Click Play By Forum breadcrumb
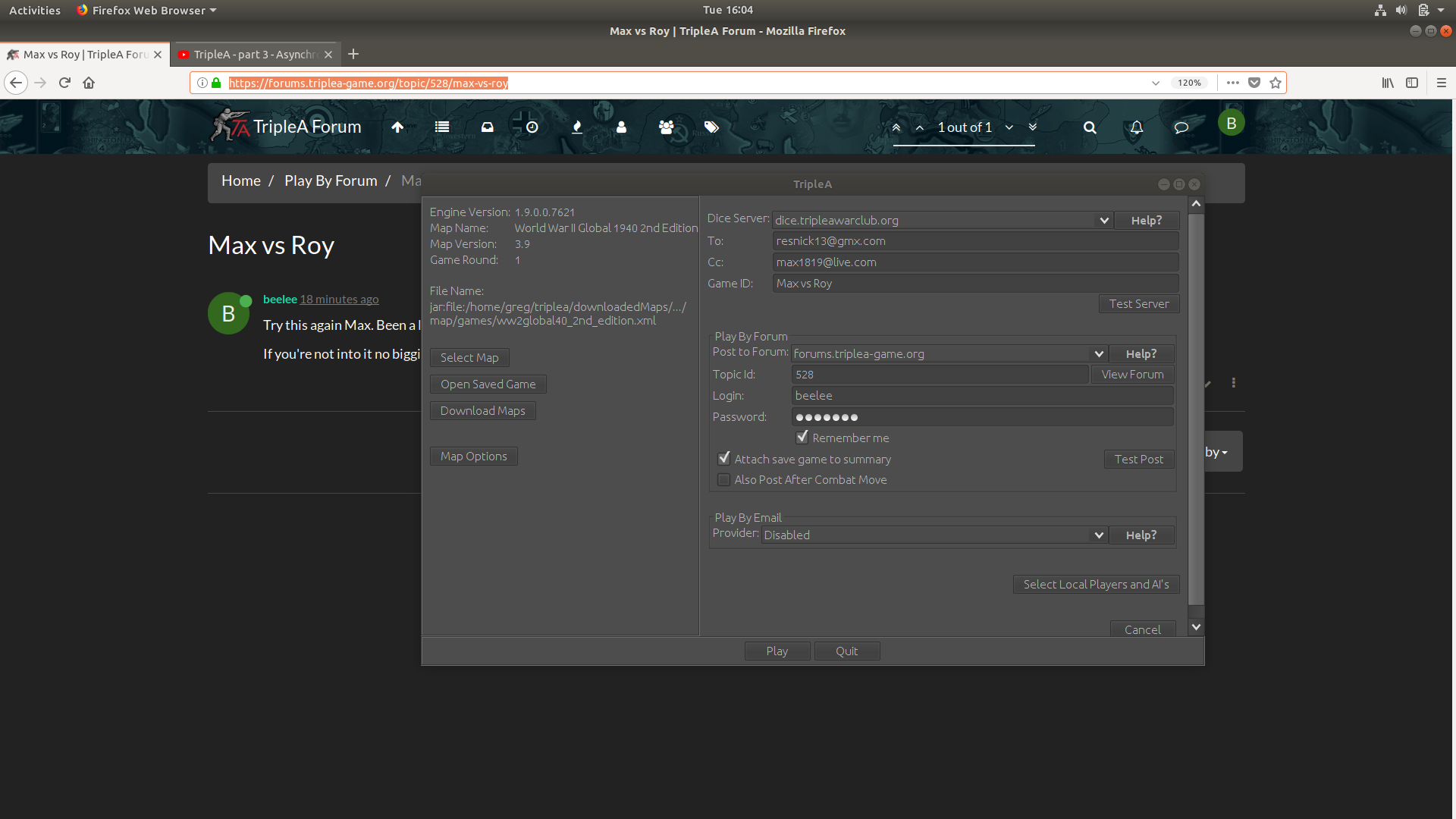Image resolution: width=1456 pixels, height=819 pixels. click(x=331, y=180)
